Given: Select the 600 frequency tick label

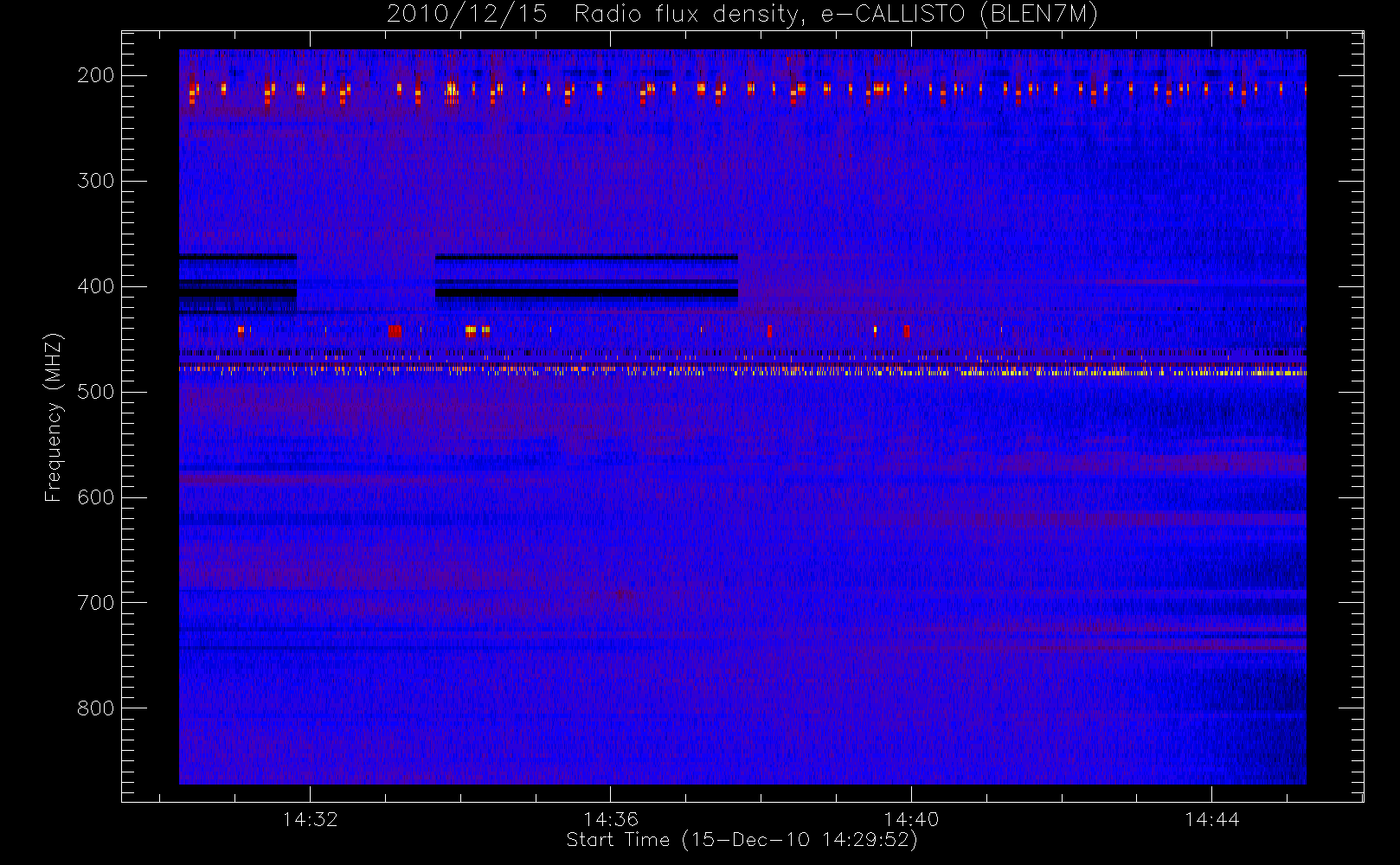Looking at the screenshot, I should 95,497.
